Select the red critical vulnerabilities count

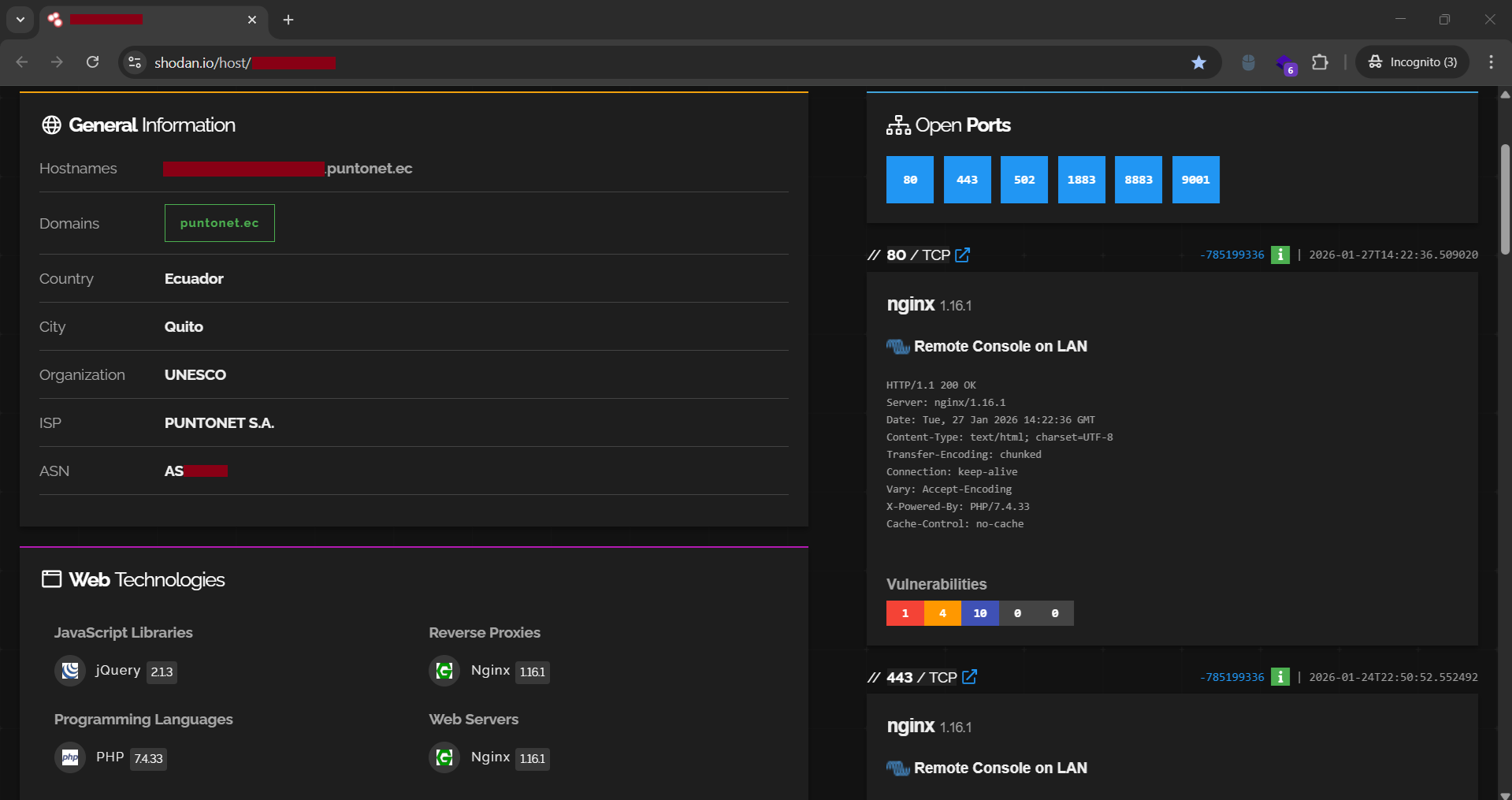[905, 613]
